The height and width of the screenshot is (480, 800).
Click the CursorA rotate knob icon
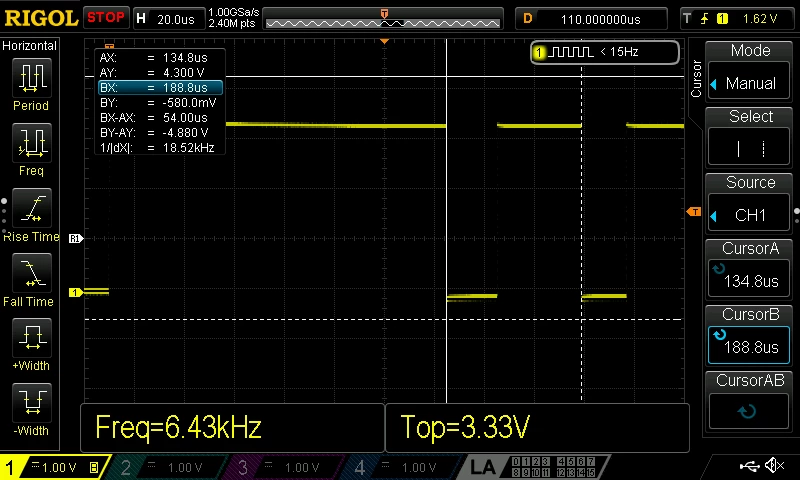[x=719, y=269]
